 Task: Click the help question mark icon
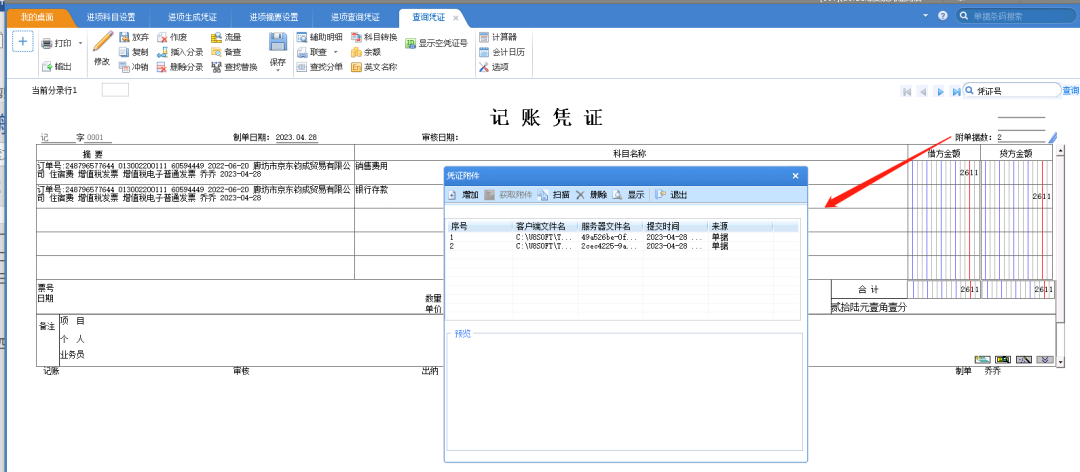click(x=942, y=16)
